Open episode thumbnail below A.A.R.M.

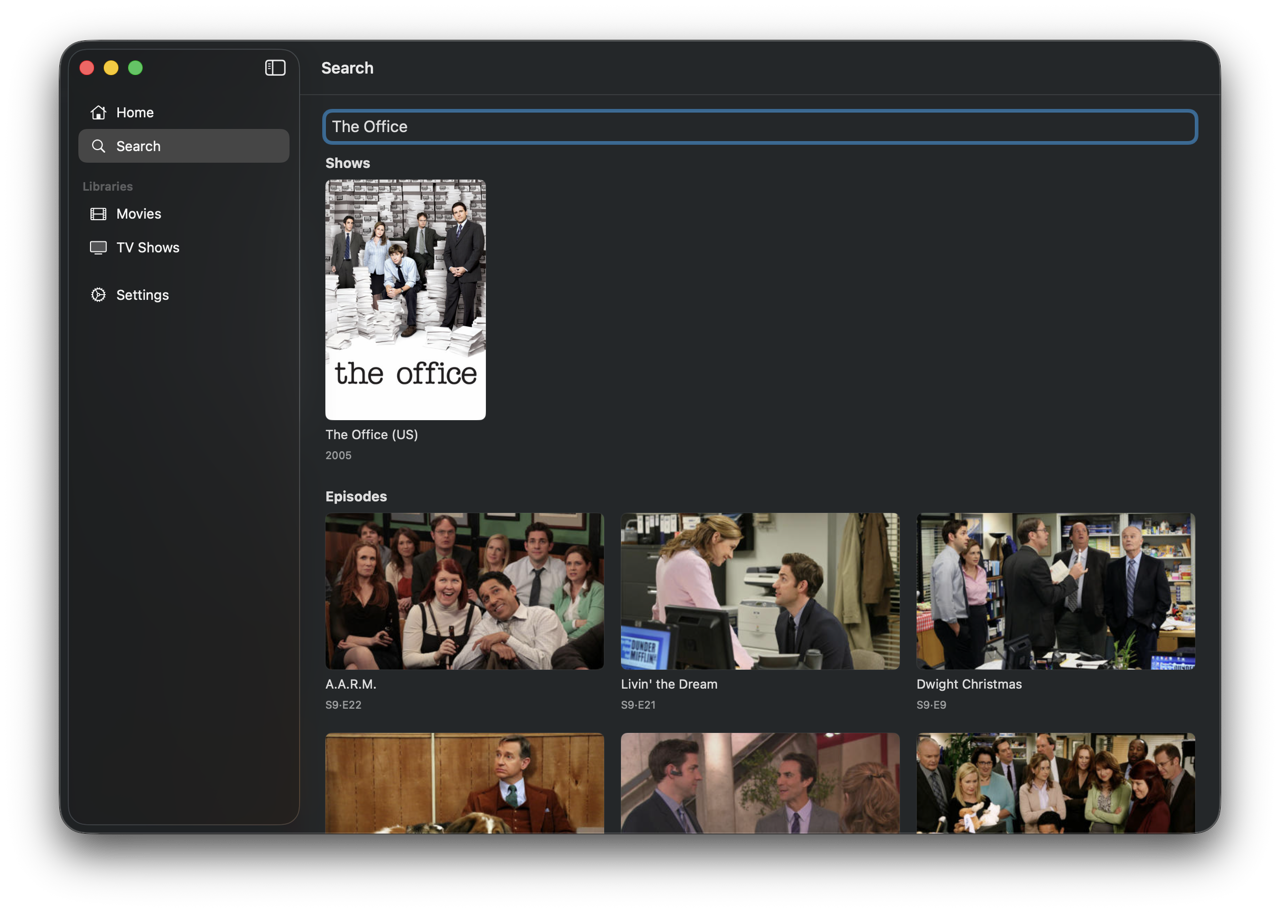click(464, 783)
